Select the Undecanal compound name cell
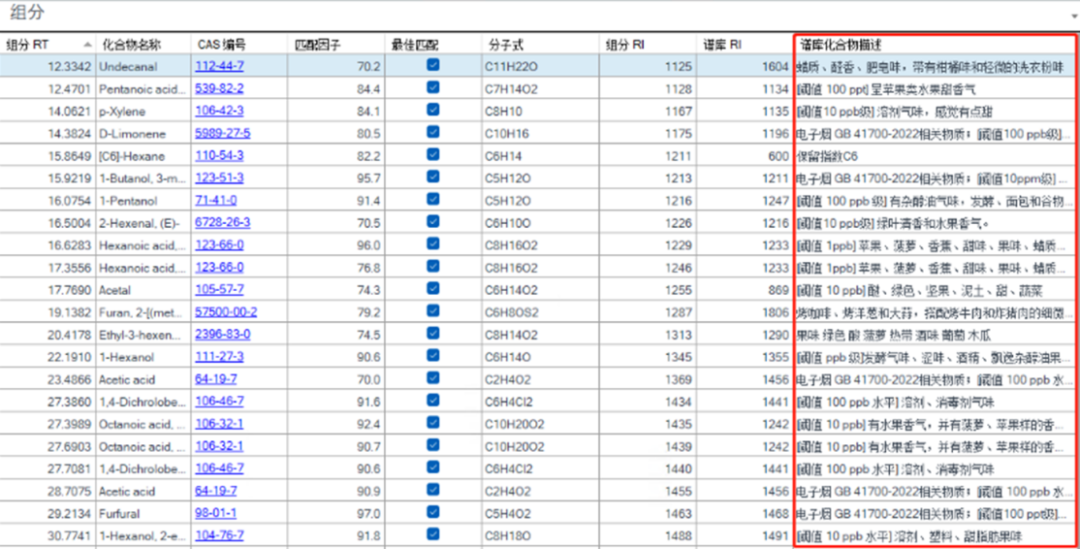This screenshot has width=1080, height=549. (143, 67)
